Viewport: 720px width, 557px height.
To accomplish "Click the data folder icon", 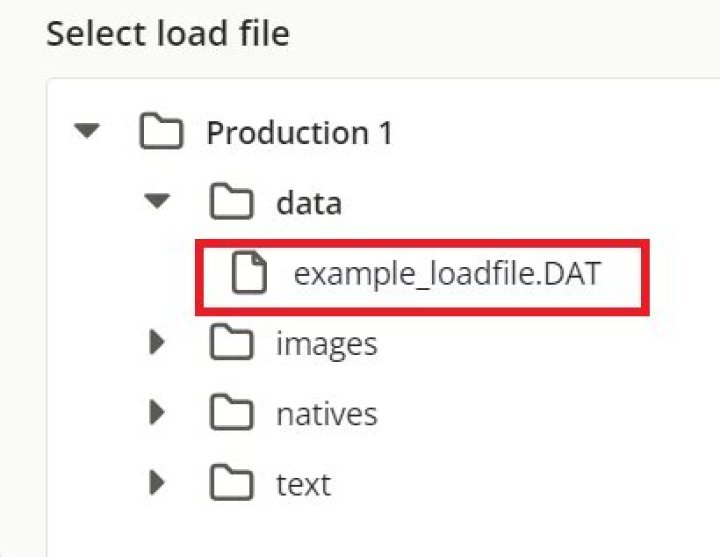I will coord(231,203).
